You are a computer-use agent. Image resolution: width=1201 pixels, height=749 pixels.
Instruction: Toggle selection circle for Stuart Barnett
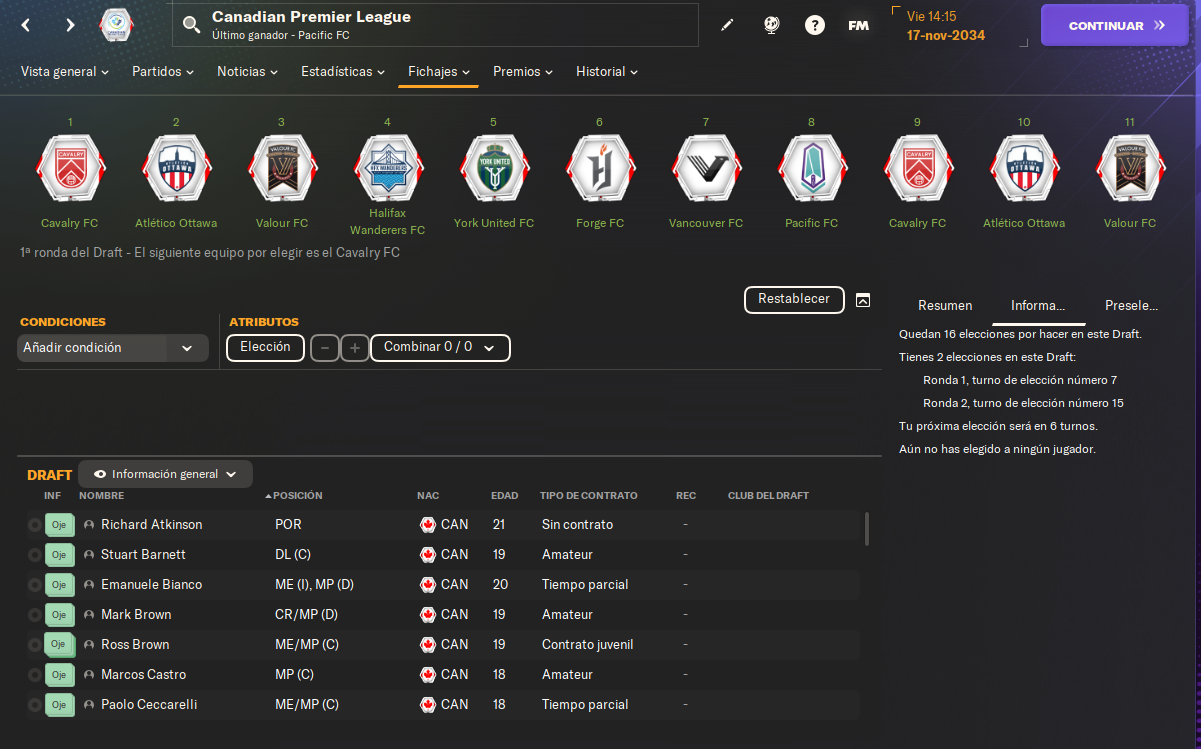pyautogui.click(x=34, y=555)
